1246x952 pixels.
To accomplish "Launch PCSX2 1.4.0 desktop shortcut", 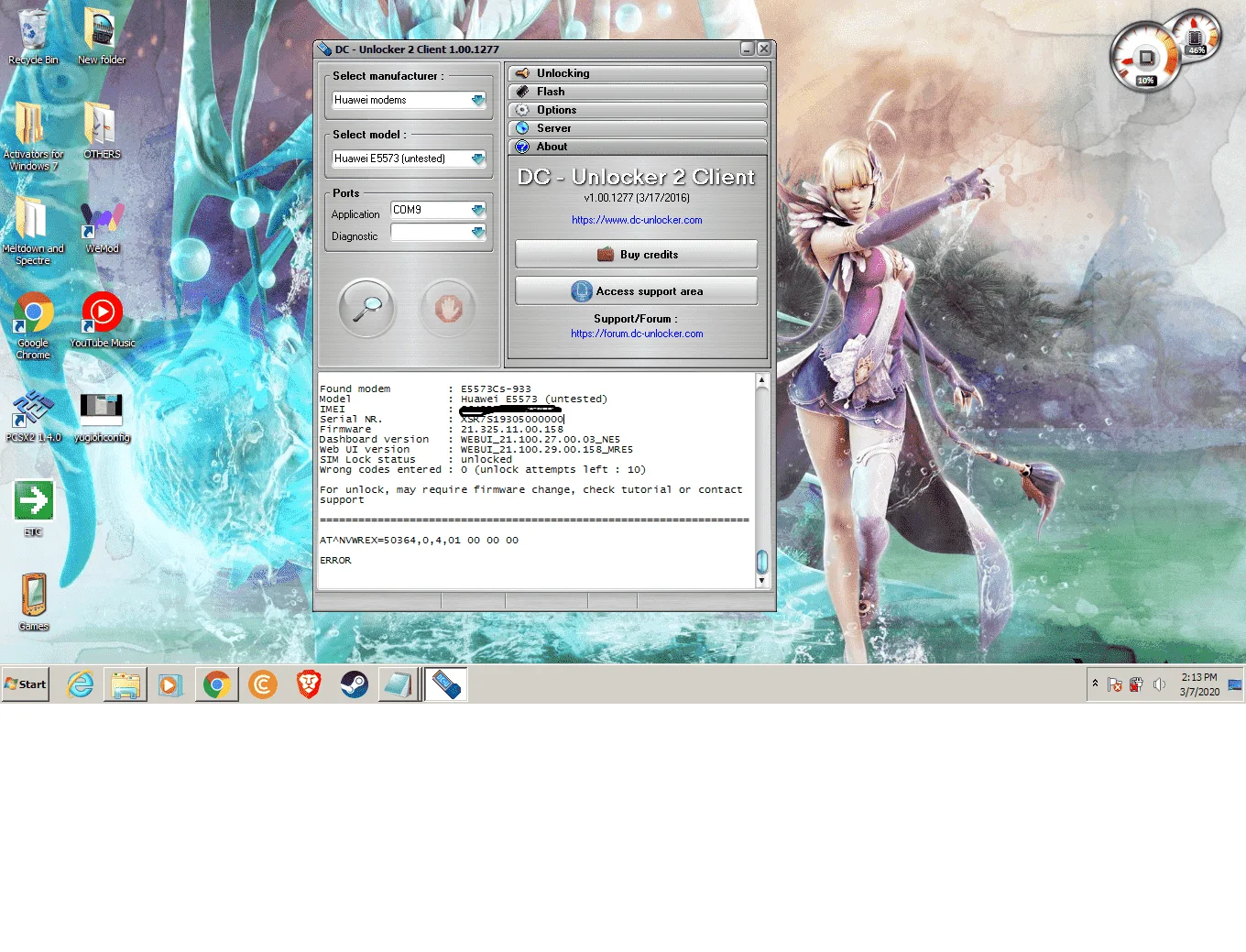I will (x=33, y=415).
